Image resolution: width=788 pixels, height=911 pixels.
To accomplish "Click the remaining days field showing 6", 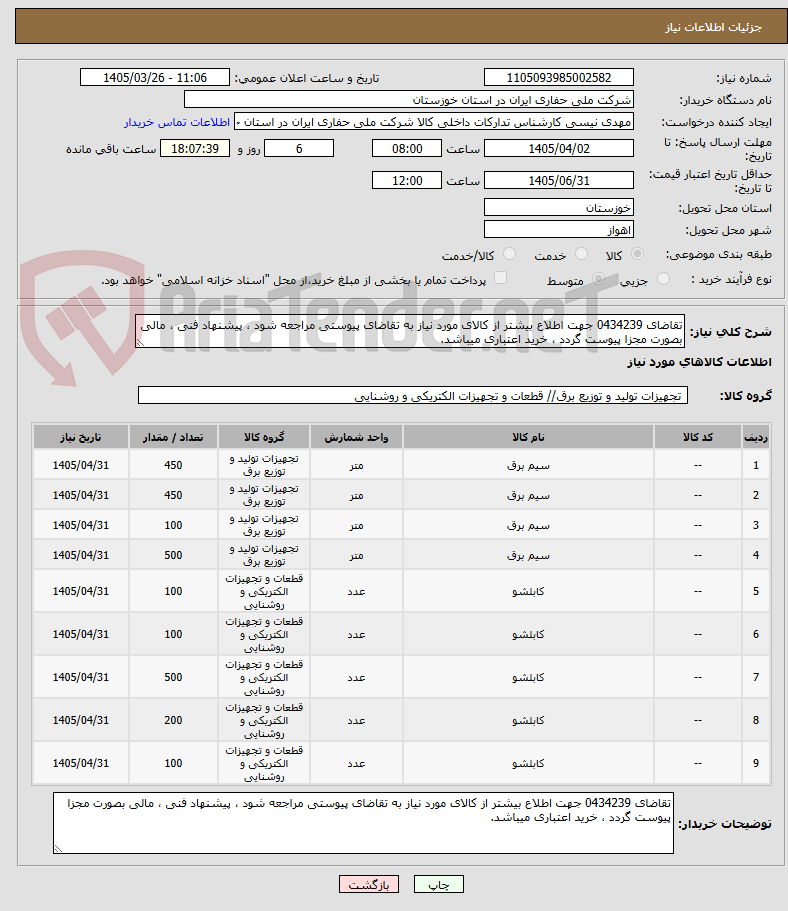I will 299,148.
